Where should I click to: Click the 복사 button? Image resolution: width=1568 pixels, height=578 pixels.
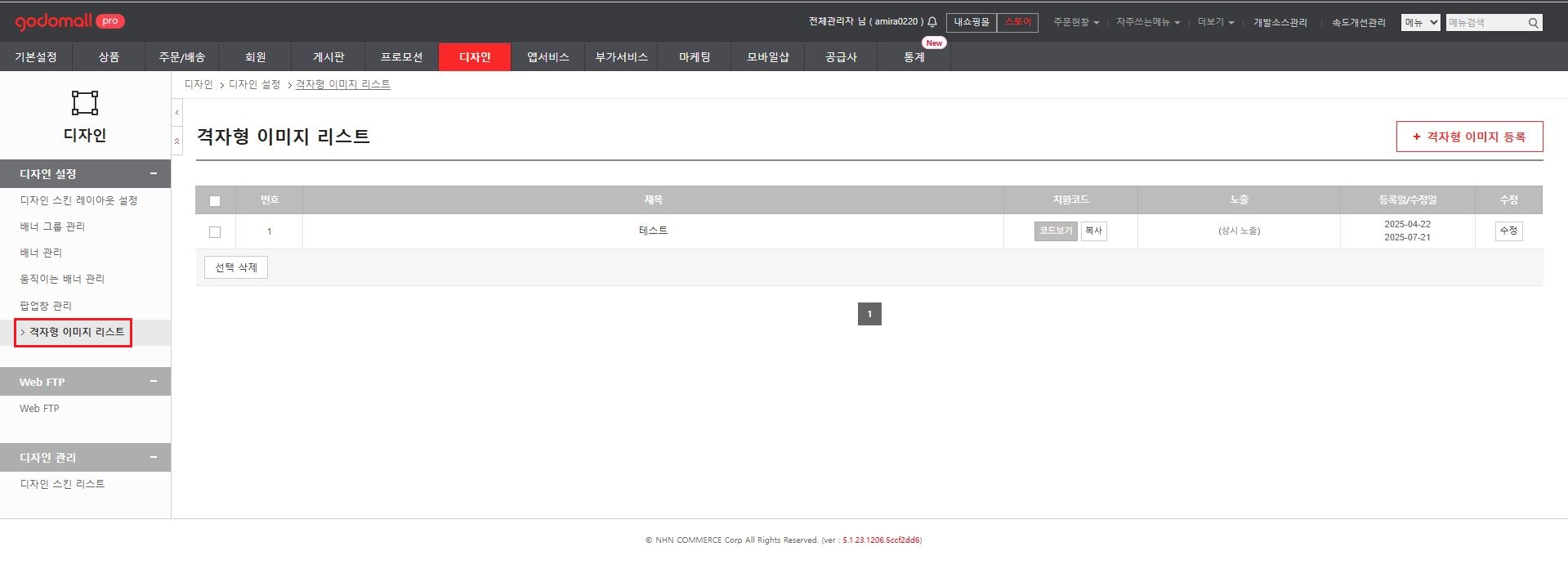(1093, 231)
